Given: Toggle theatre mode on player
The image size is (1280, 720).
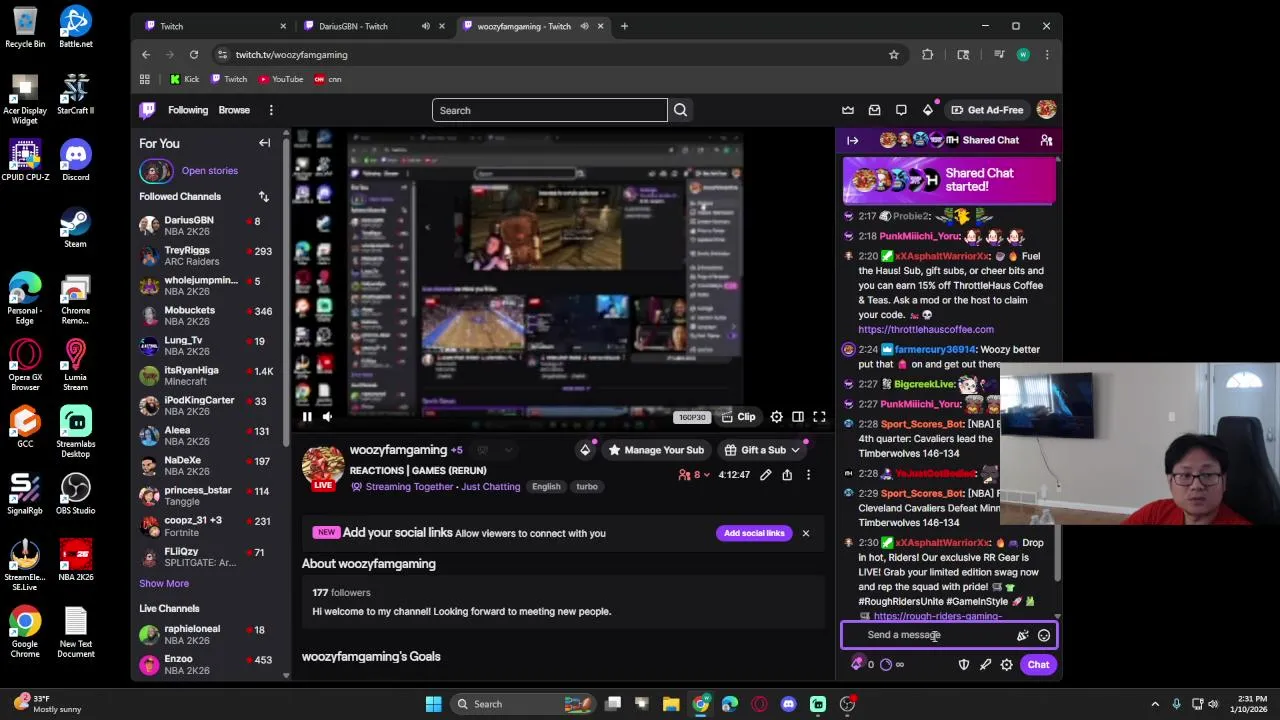Looking at the screenshot, I should pyautogui.click(x=798, y=417).
